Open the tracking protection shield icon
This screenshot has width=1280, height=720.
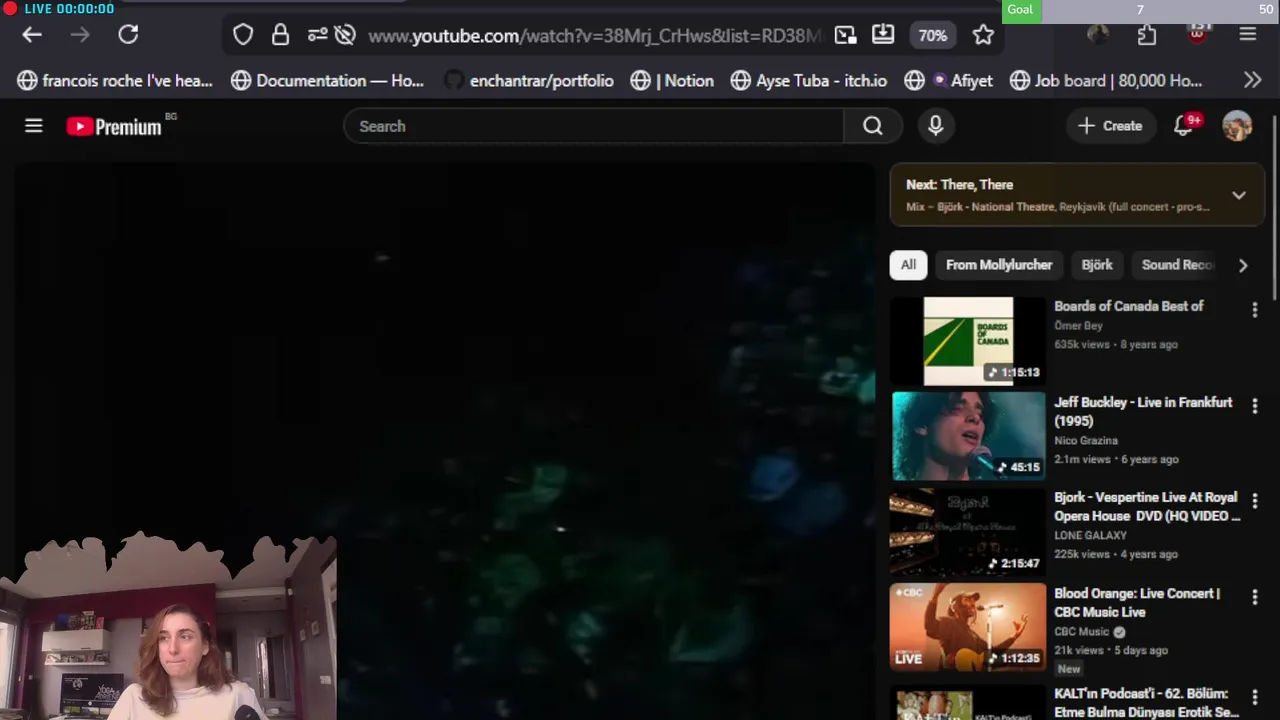[x=243, y=35]
